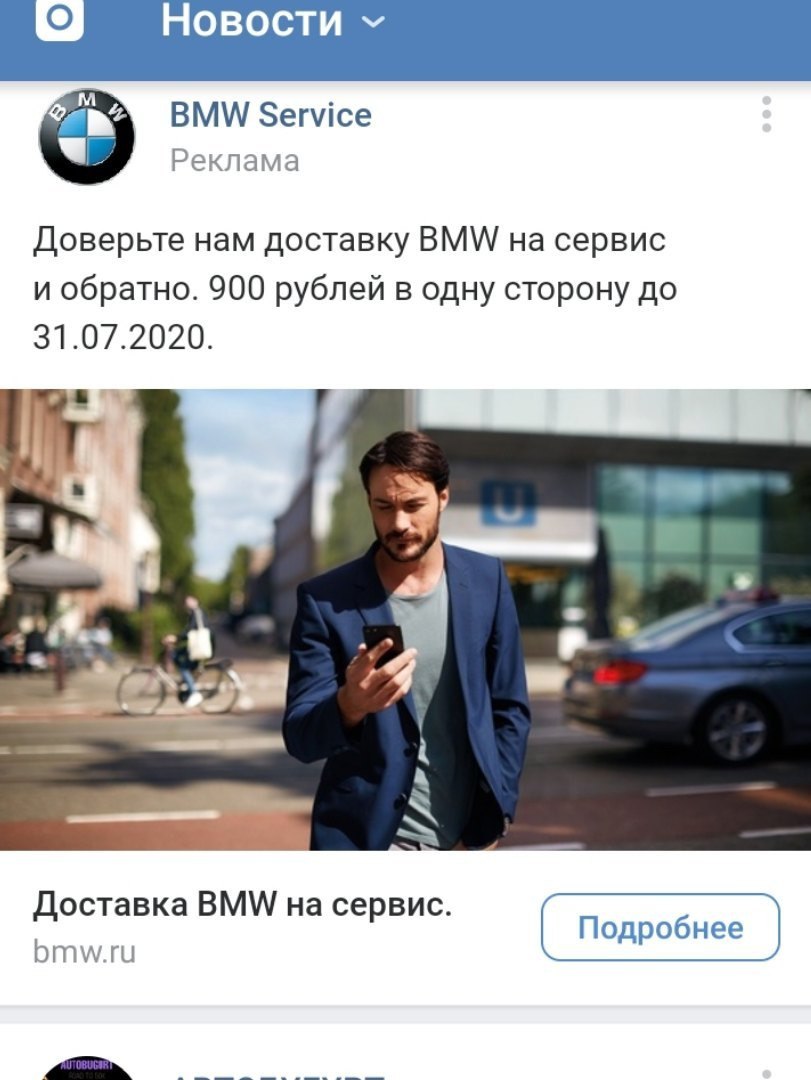The height and width of the screenshot is (1080, 811).
Task: Open the camera icon in header
Action: click(59, 19)
